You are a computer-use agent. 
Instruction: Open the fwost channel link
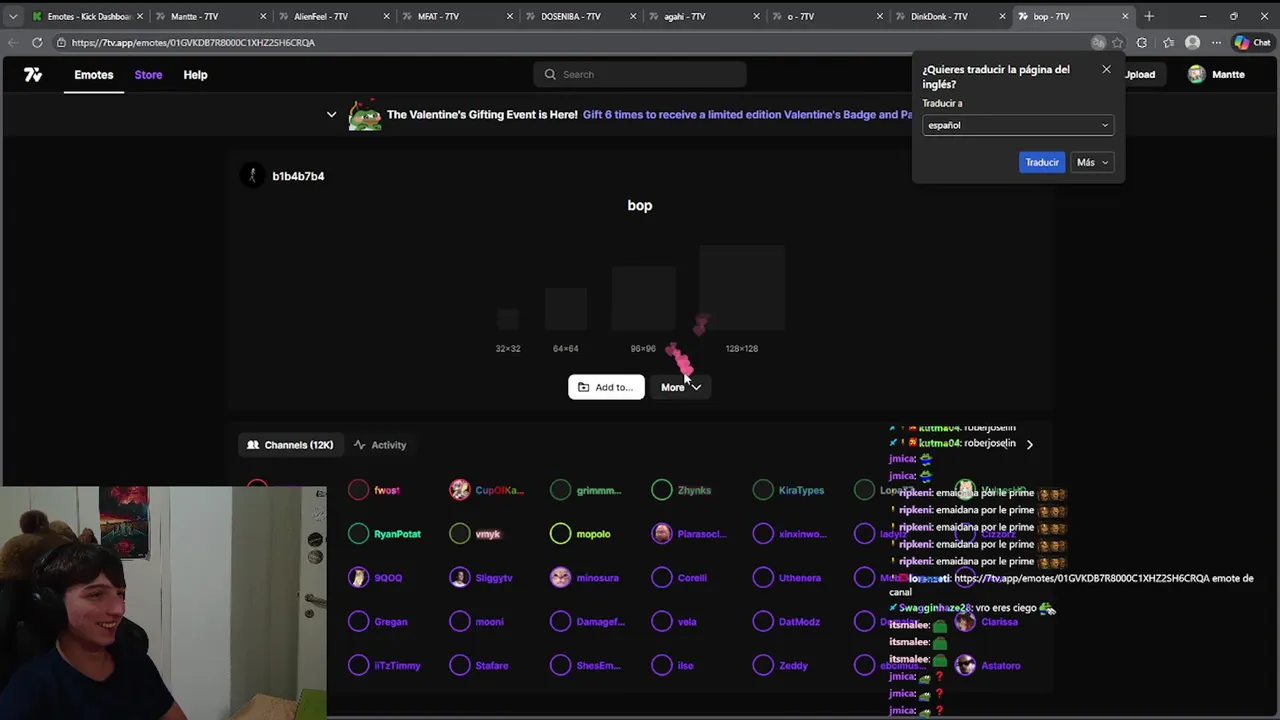tap(387, 490)
